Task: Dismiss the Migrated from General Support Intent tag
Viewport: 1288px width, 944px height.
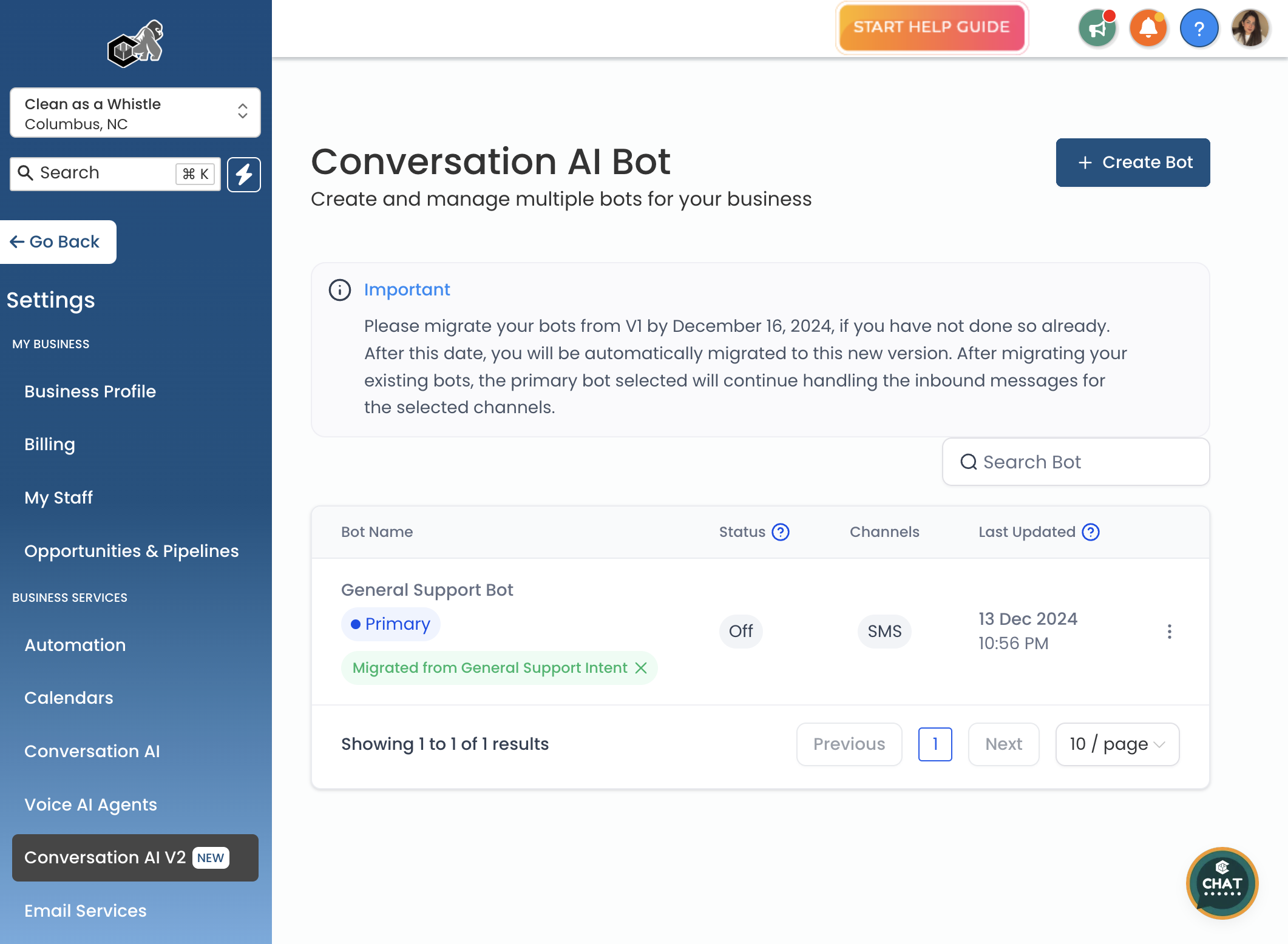Action: point(641,668)
